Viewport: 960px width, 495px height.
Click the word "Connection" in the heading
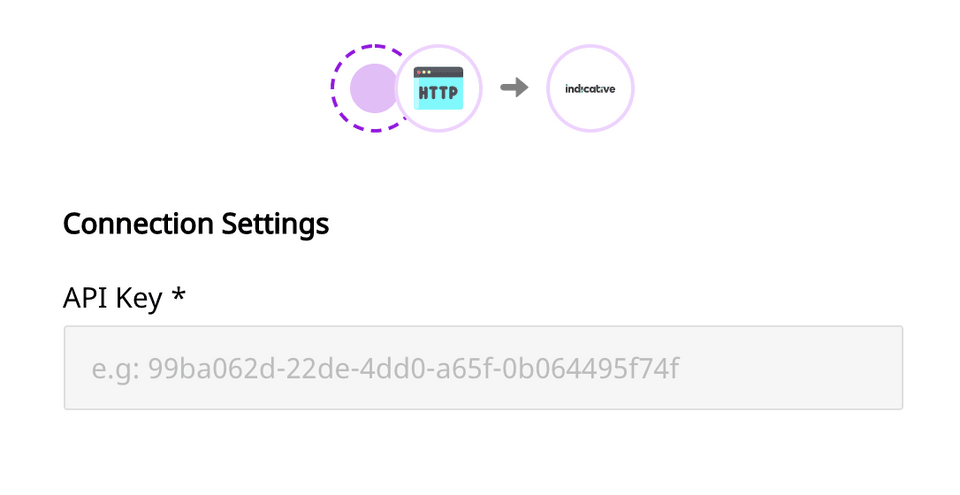(138, 224)
